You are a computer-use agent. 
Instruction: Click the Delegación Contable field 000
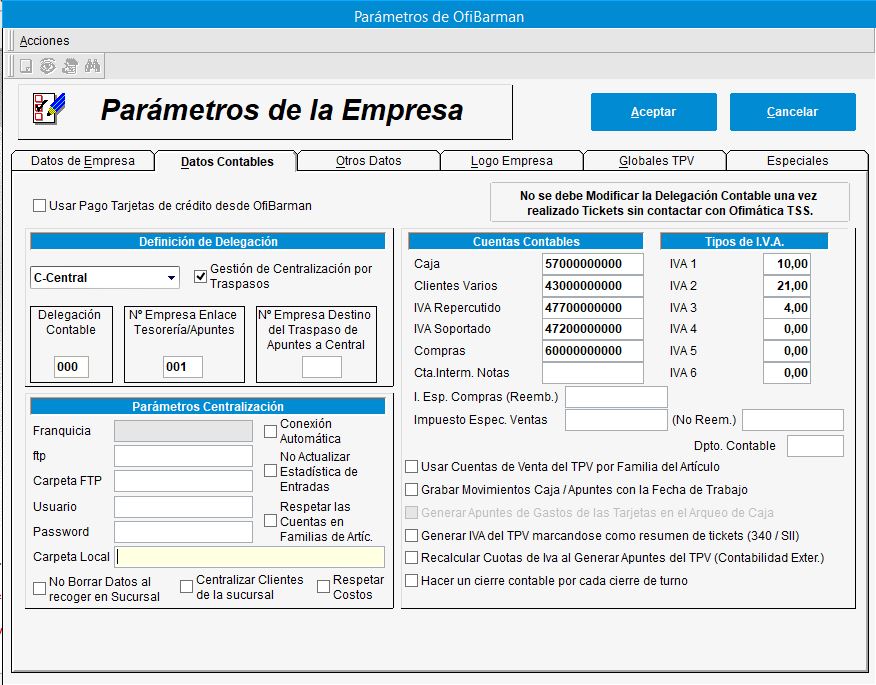pyautogui.click(x=72, y=367)
